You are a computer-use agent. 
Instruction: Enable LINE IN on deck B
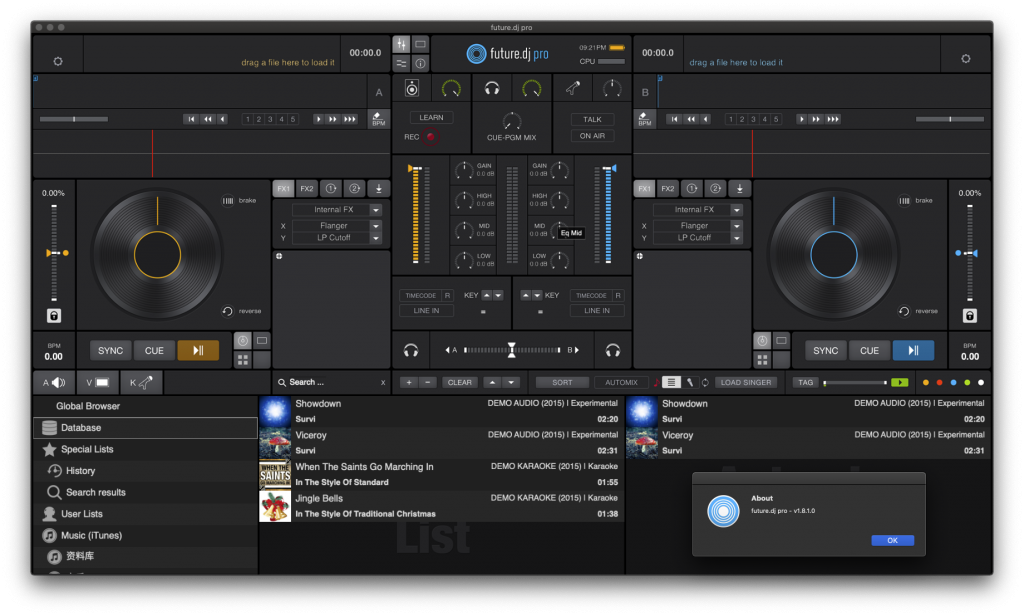pyautogui.click(x=597, y=311)
